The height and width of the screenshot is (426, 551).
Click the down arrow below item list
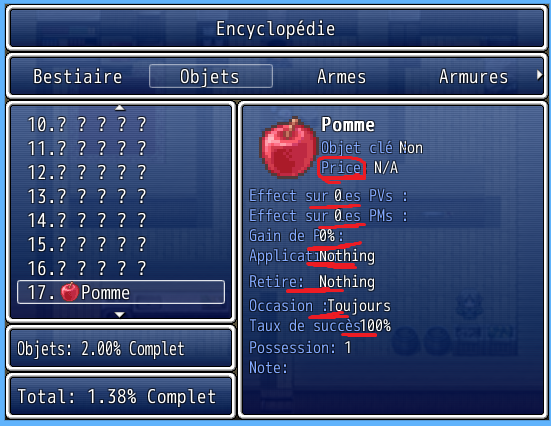tap(120, 315)
